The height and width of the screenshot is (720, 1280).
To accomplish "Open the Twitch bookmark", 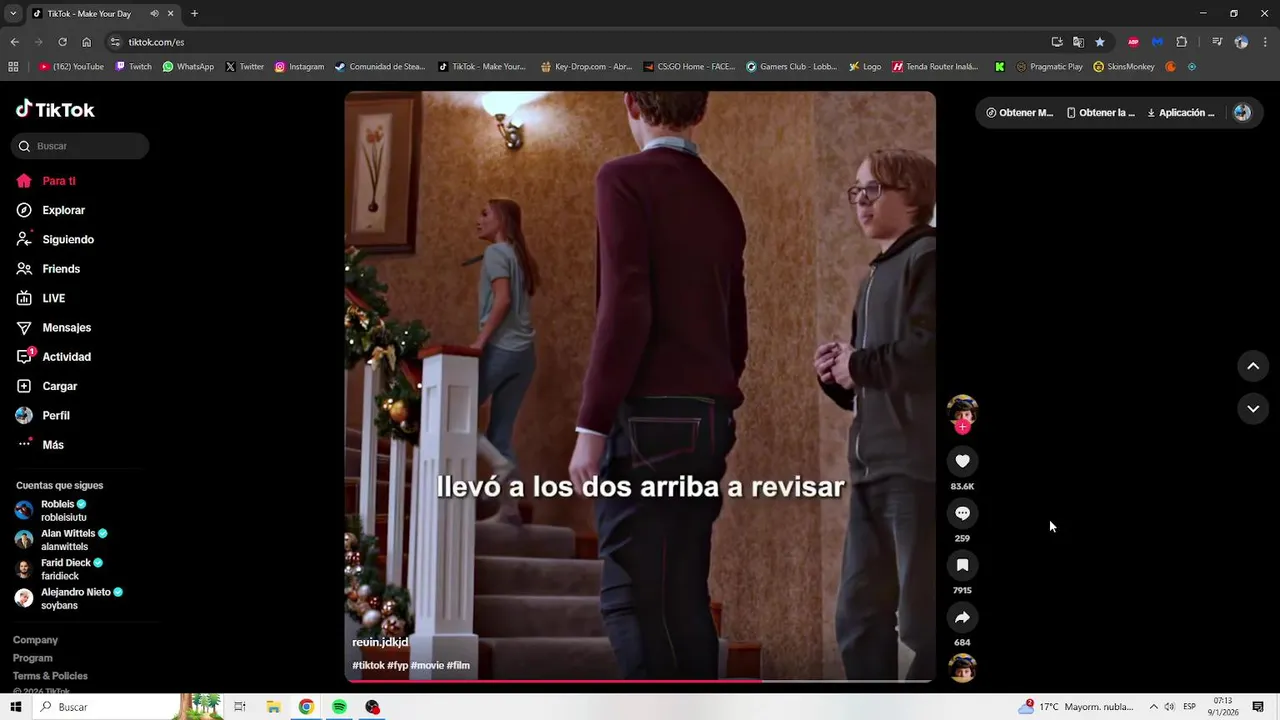I will [x=134, y=67].
